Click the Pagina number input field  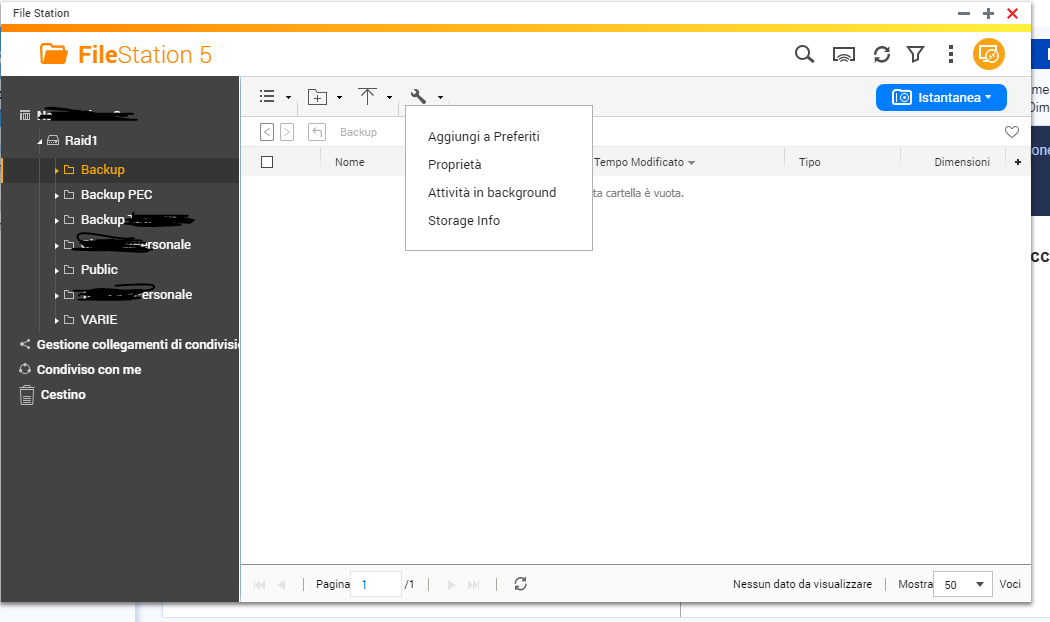tap(375, 584)
